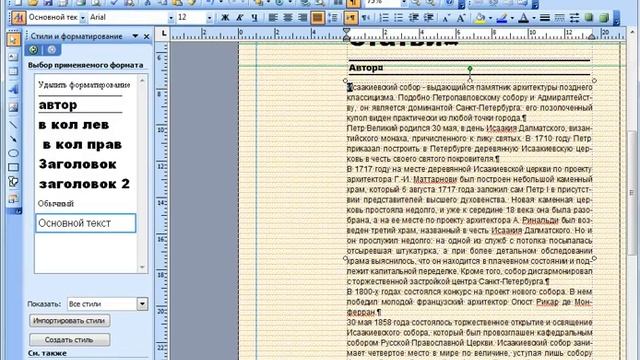Open the 3-D Style icon
640x360 pixels.
point(604,18)
